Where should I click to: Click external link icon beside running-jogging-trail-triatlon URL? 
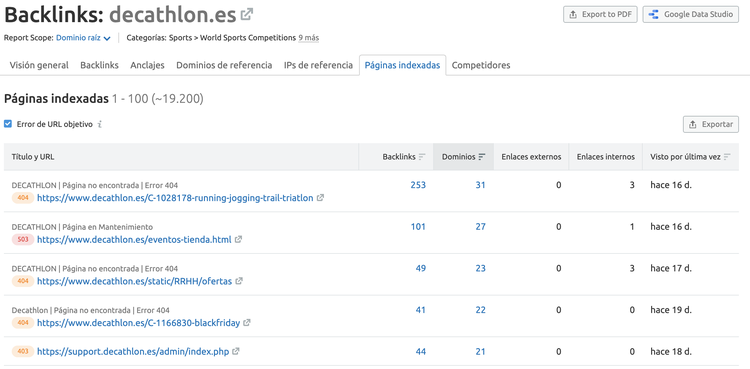point(320,198)
